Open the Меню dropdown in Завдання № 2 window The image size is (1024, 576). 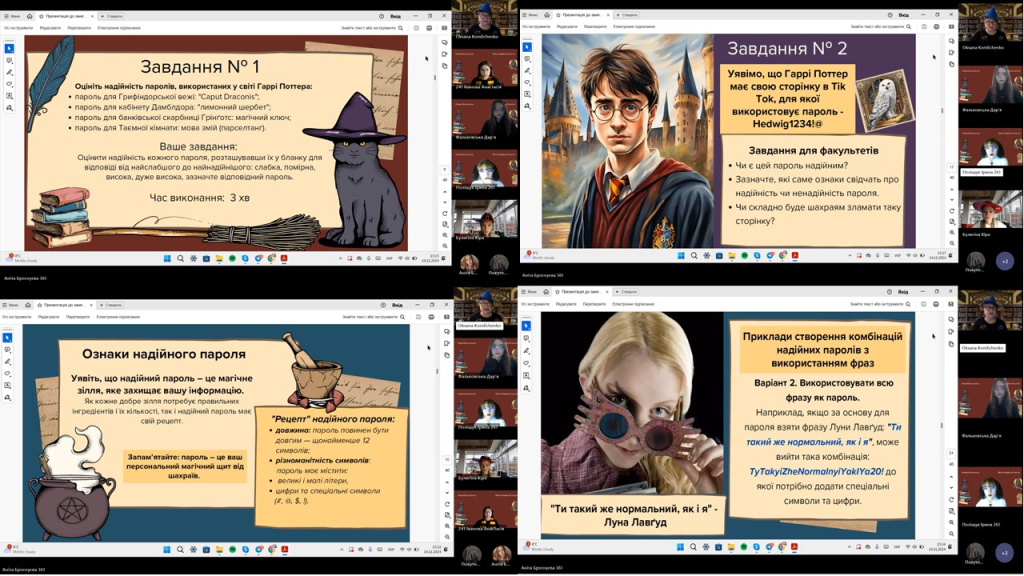tap(530, 14)
